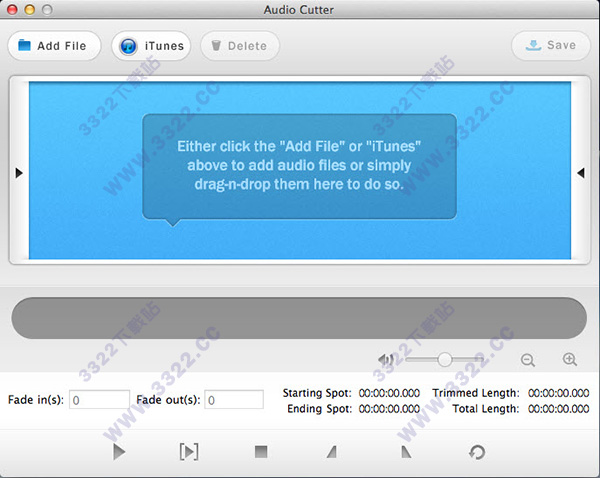Click the trash icon in Delete

coord(216,46)
